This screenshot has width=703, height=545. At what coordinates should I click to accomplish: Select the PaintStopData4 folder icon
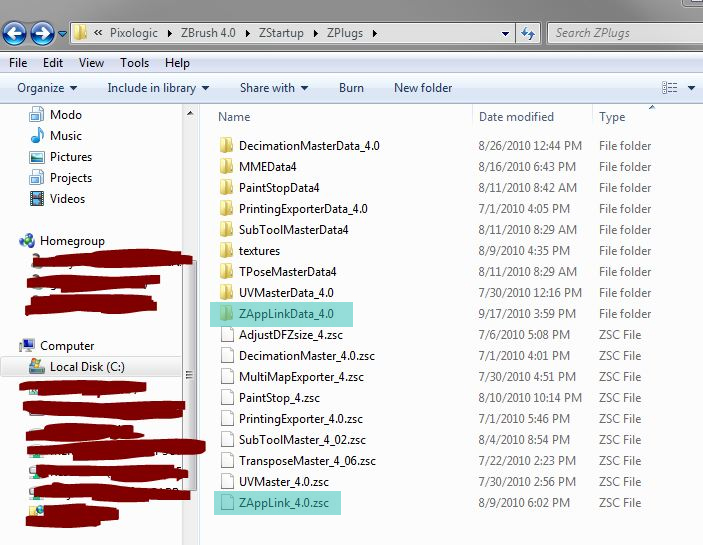227,188
